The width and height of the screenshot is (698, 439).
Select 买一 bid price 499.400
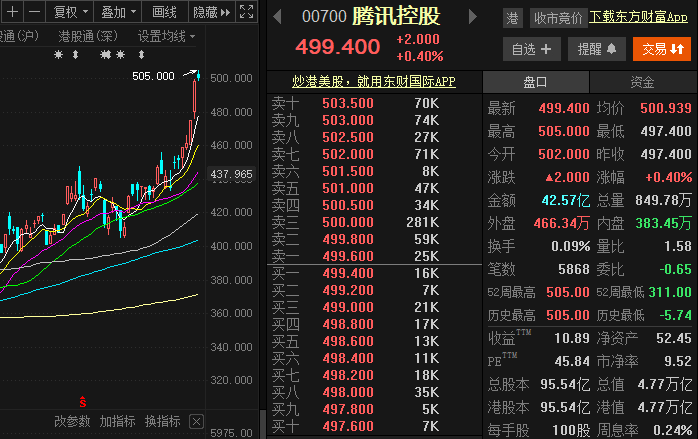tap(348, 273)
